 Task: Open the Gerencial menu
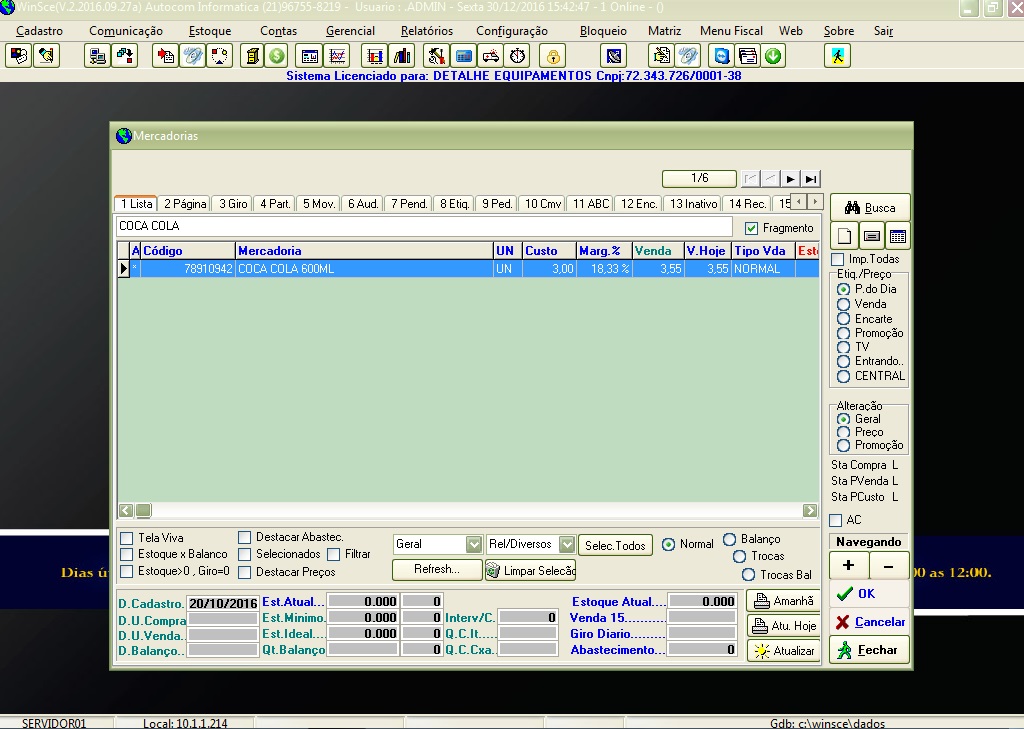350,31
